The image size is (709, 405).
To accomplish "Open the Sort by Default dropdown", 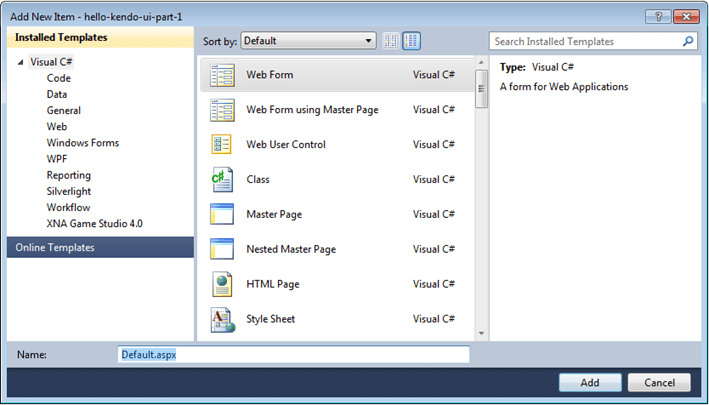I will pos(308,41).
